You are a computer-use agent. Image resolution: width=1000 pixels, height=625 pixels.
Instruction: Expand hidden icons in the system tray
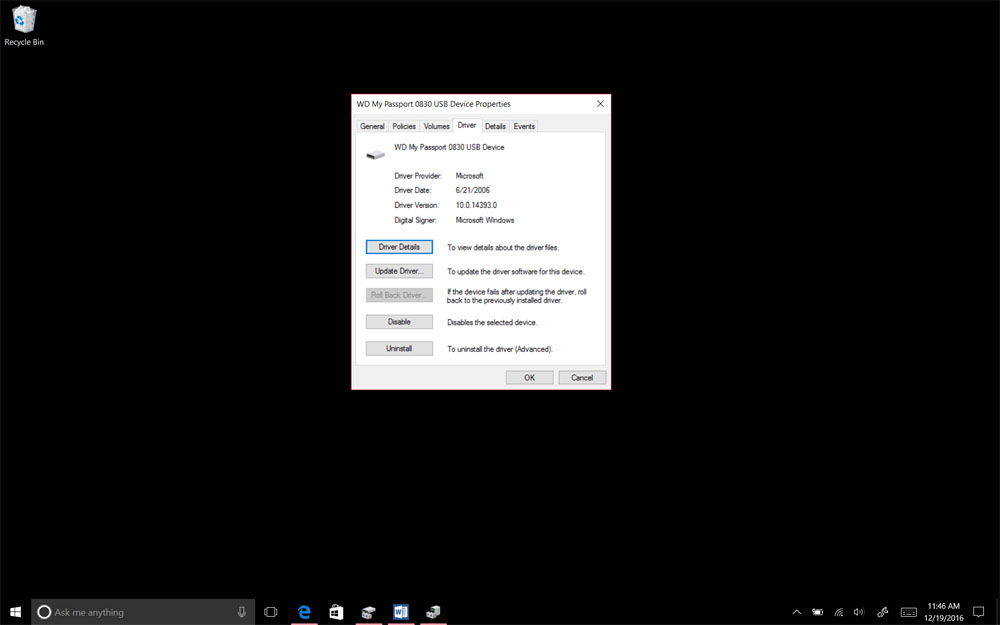pos(796,611)
